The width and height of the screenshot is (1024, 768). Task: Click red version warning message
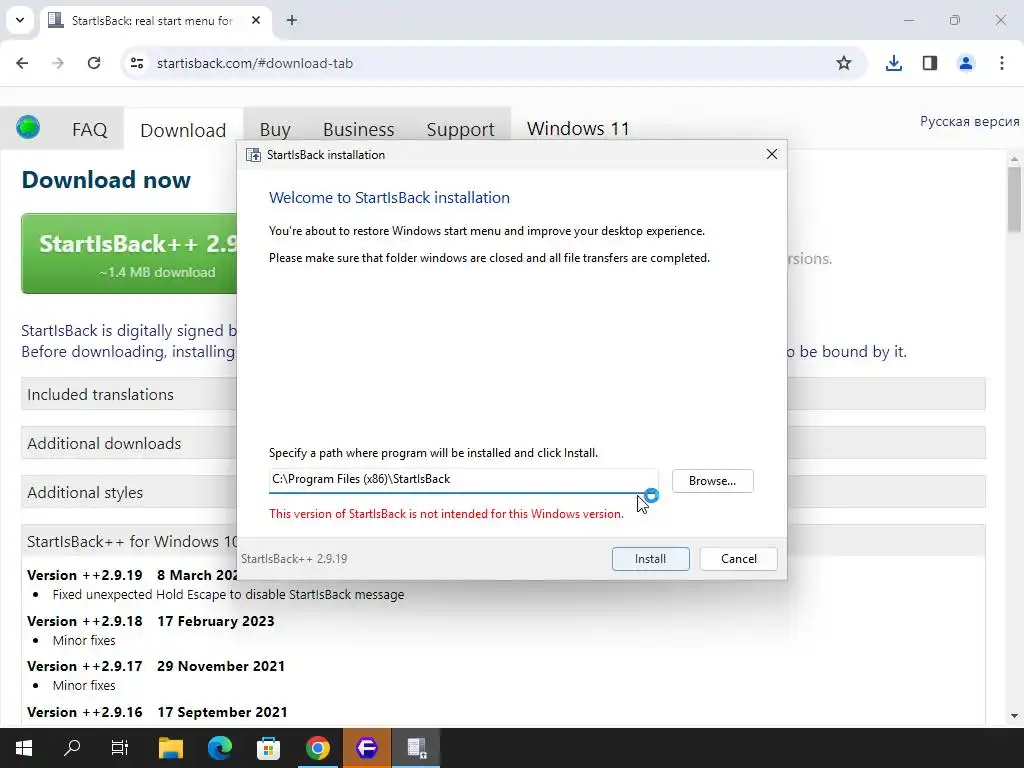tap(446, 514)
